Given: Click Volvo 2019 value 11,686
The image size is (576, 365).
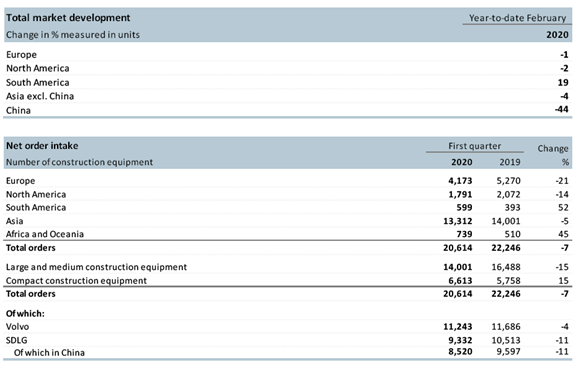Looking at the screenshot, I should (506, 326).
